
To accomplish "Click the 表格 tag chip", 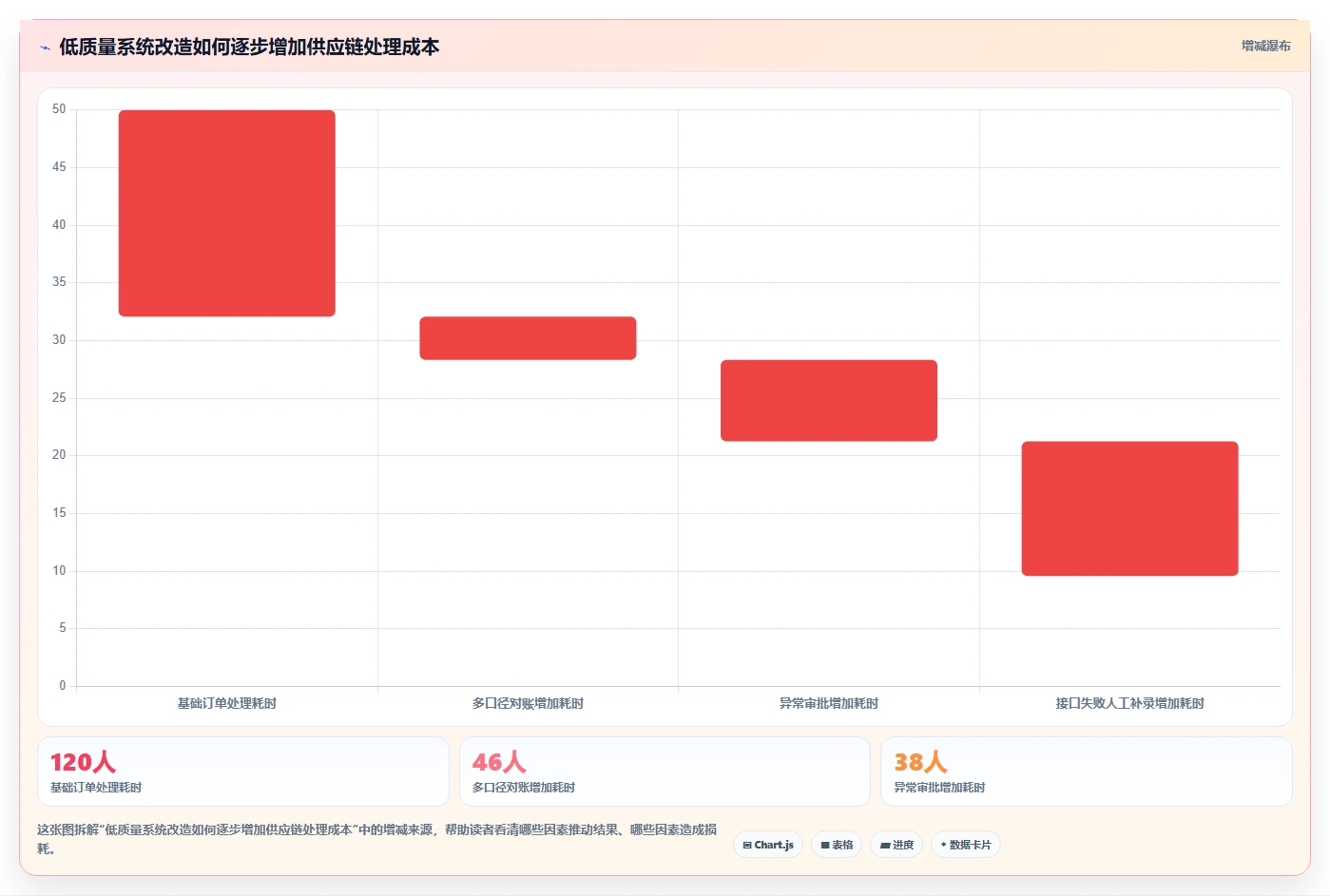I will click(837, 845).
